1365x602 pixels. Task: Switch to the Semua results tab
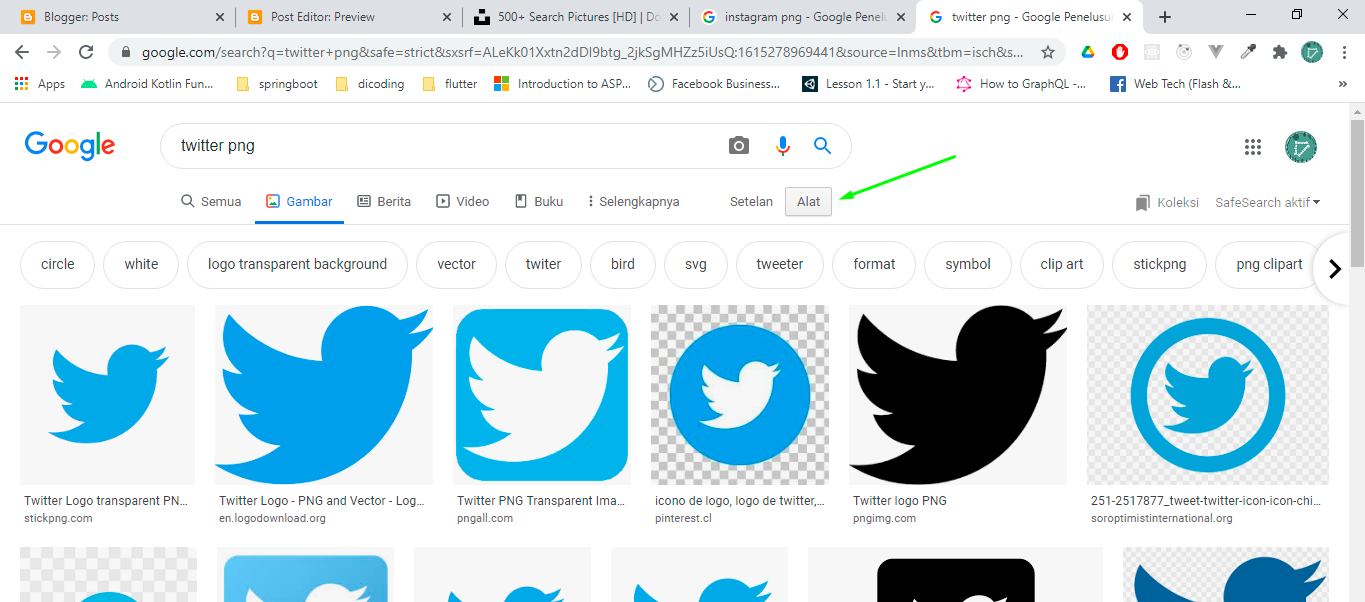(x=211, y=201)
